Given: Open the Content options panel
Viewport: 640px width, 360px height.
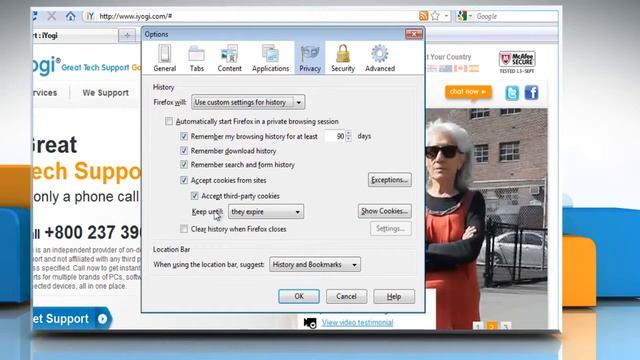Looking at the screenshot, I should 229,58.
